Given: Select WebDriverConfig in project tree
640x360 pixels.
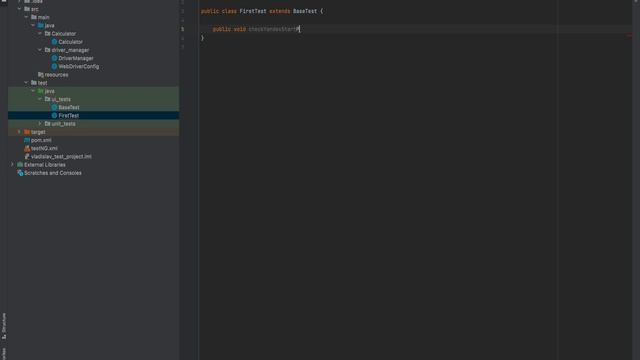Looking at the screenshot, I should 78,67.
